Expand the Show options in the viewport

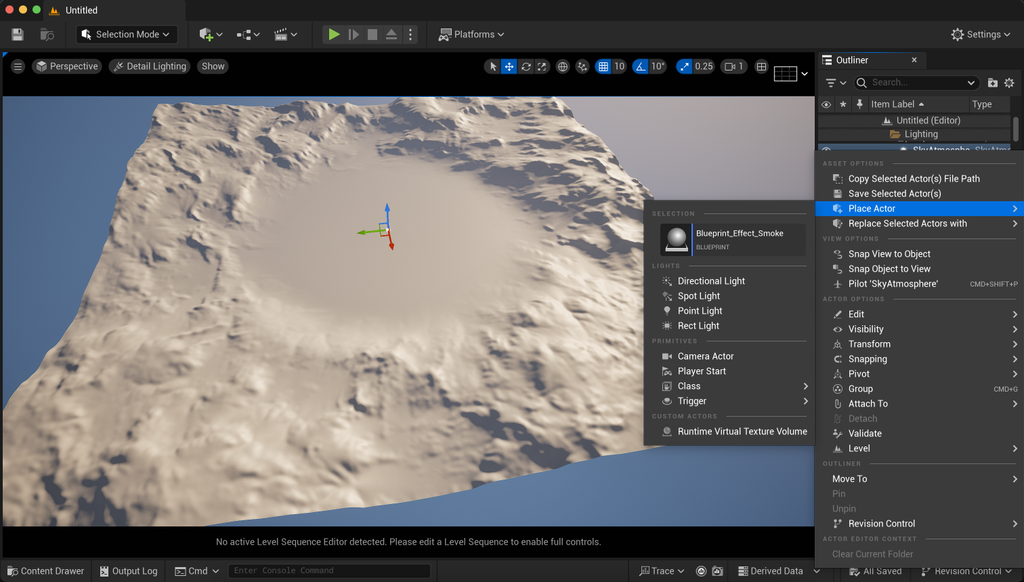212,66
